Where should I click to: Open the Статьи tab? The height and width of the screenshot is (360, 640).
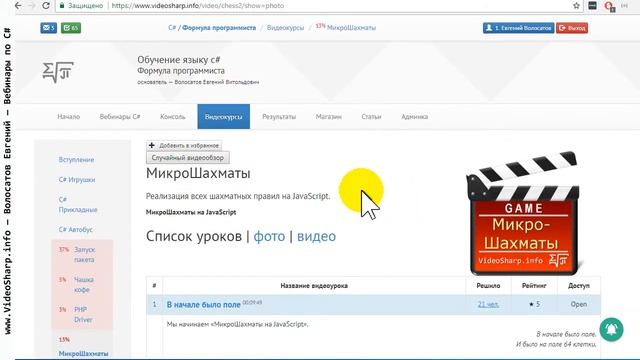(x=371, y=117)
